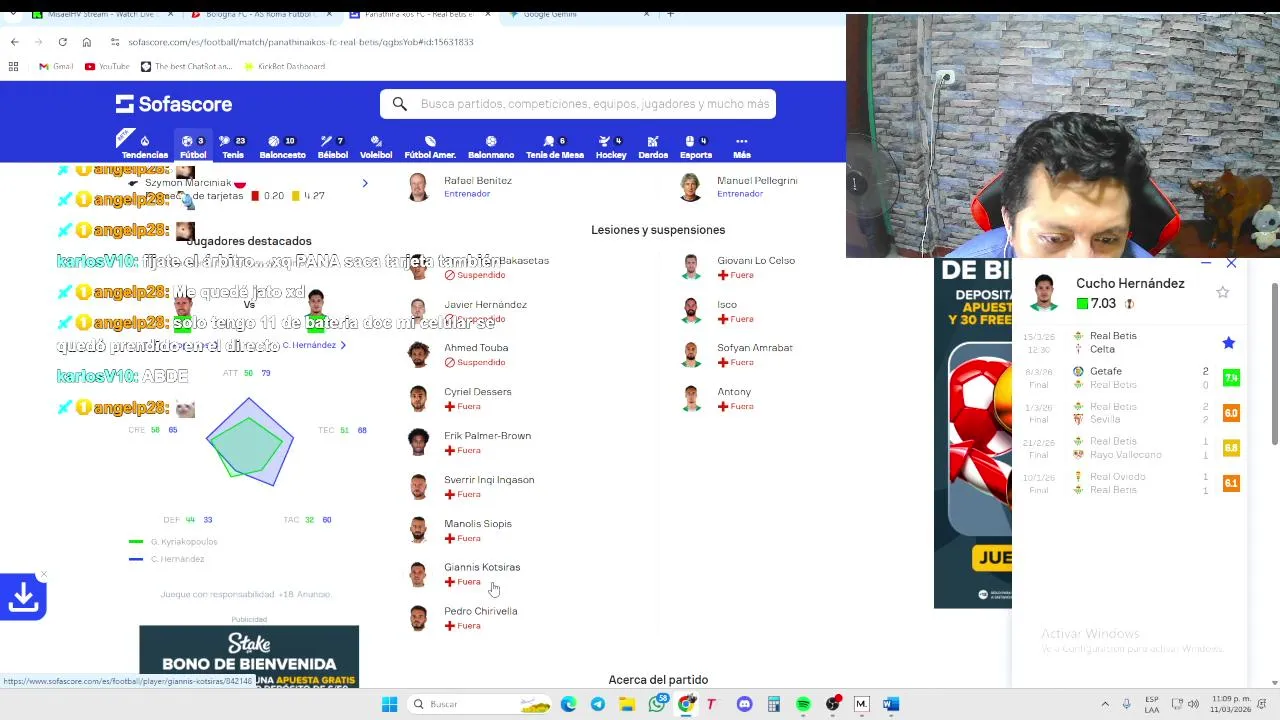The image size is (1280, 720).
Task: Open Discord from the taskbar
Action: pyautogui.click(x=744, y=704)
